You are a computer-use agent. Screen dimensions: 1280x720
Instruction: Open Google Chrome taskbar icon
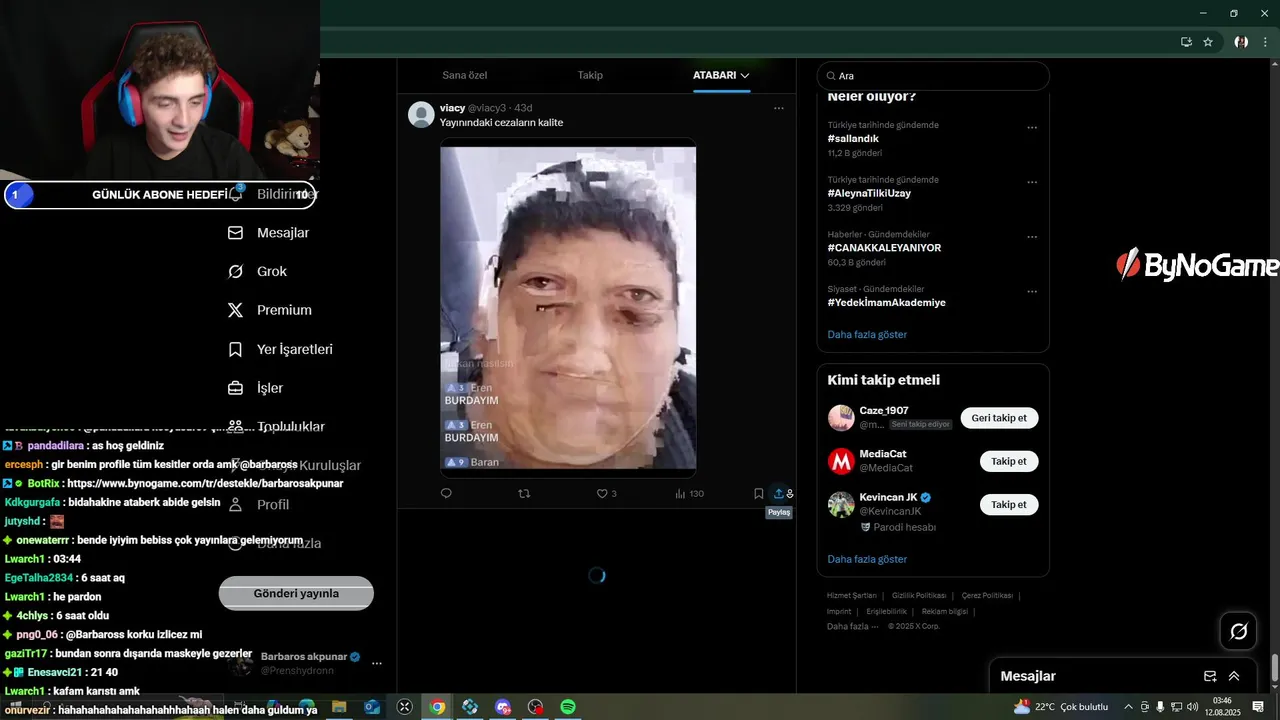437,707
